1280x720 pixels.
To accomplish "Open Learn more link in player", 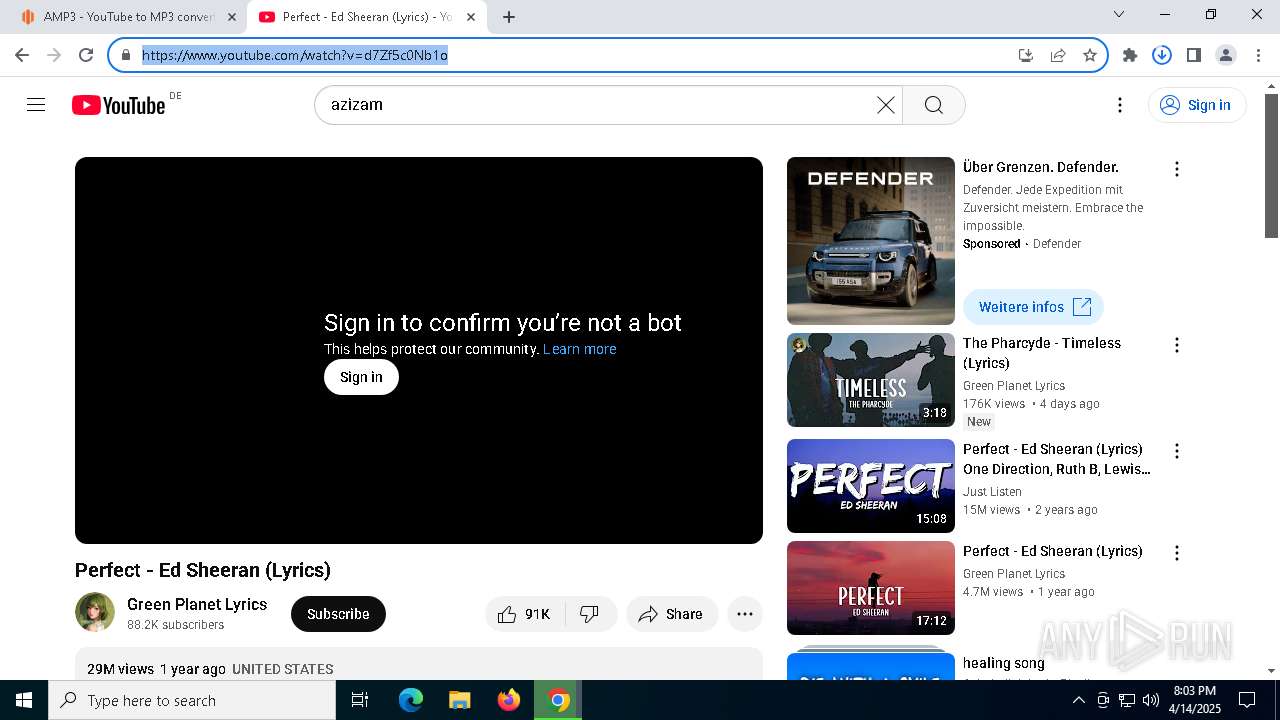I will point(579,349).
